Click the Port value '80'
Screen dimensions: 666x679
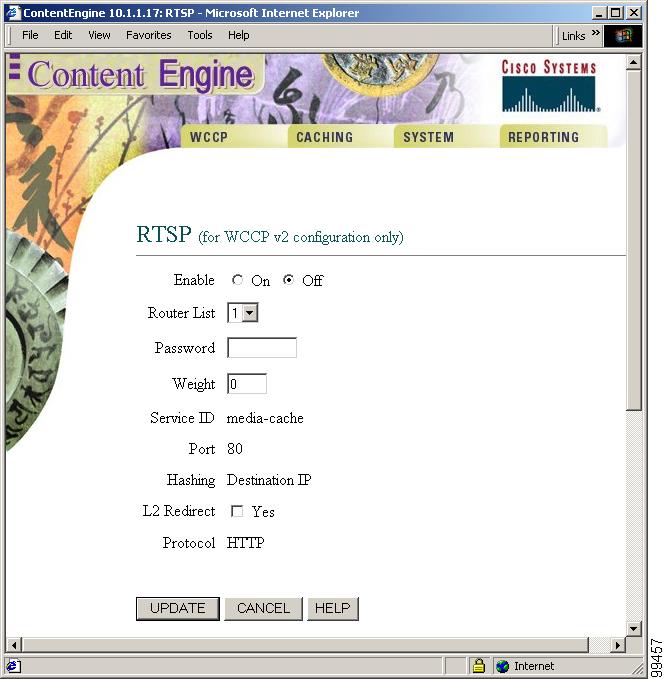(235, 449)
